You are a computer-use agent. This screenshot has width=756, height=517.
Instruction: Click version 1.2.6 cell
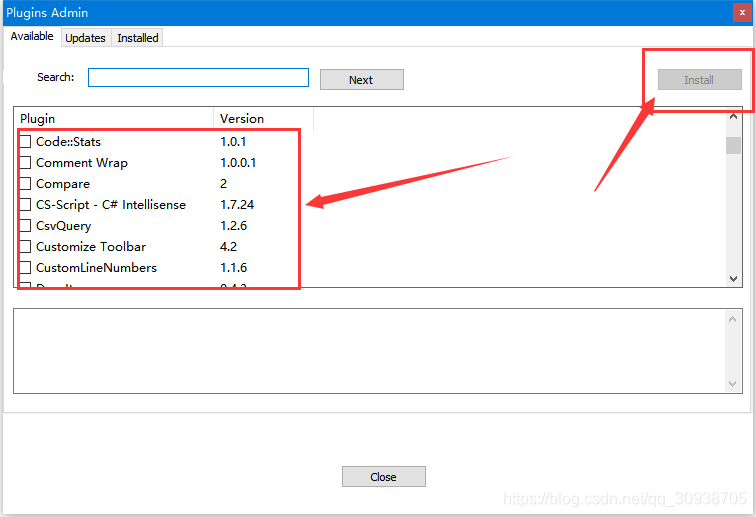click(x=234, y=226)
